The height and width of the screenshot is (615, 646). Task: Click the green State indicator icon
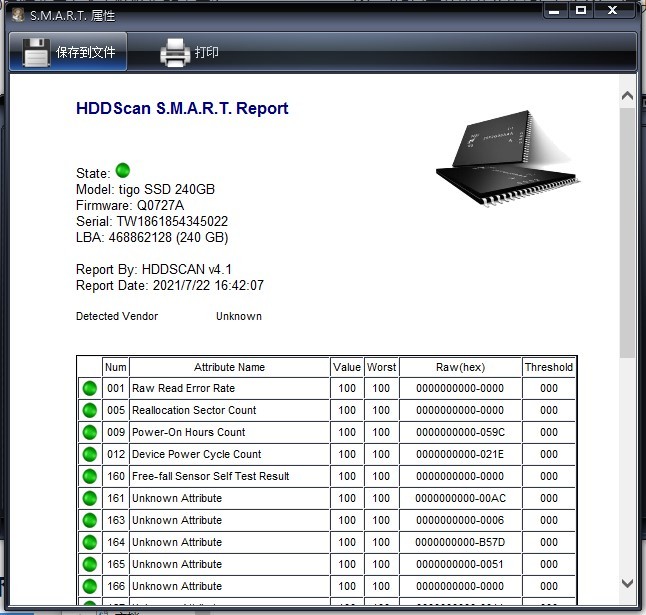click(123, 171)
